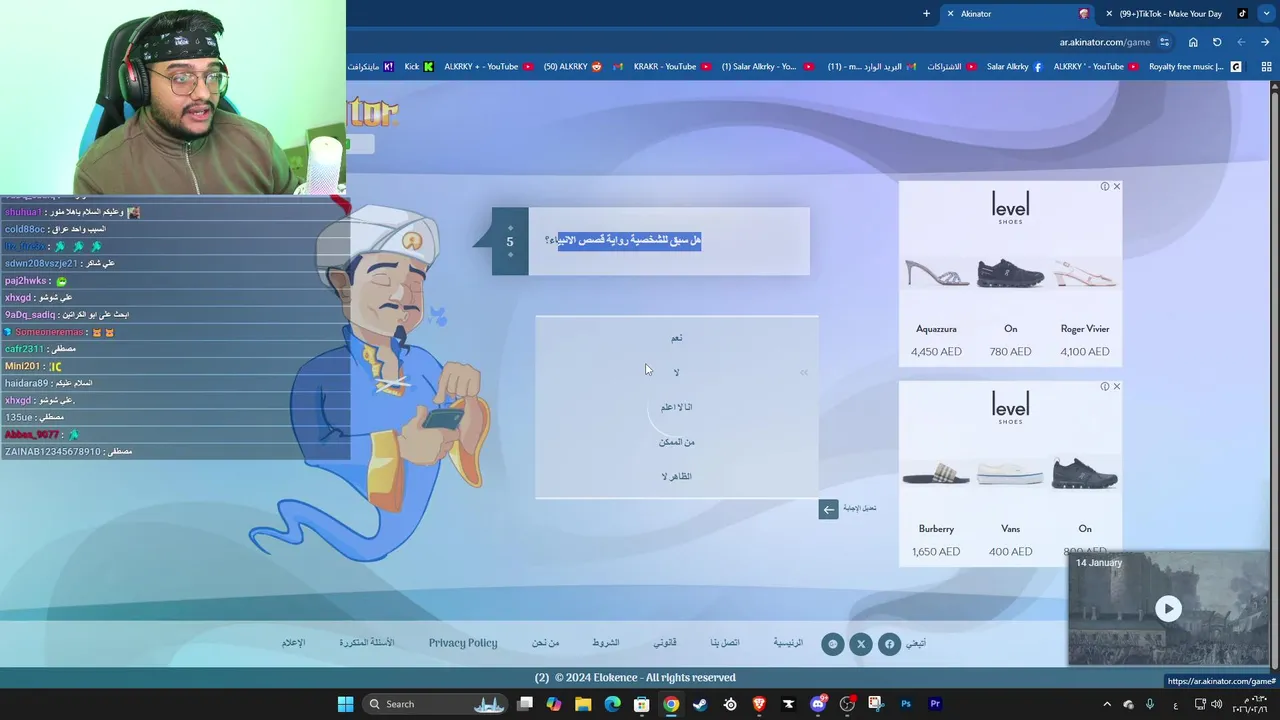Navigate back in browser
This screenshot has width=1280, height=720.
tap(1266, 42)
